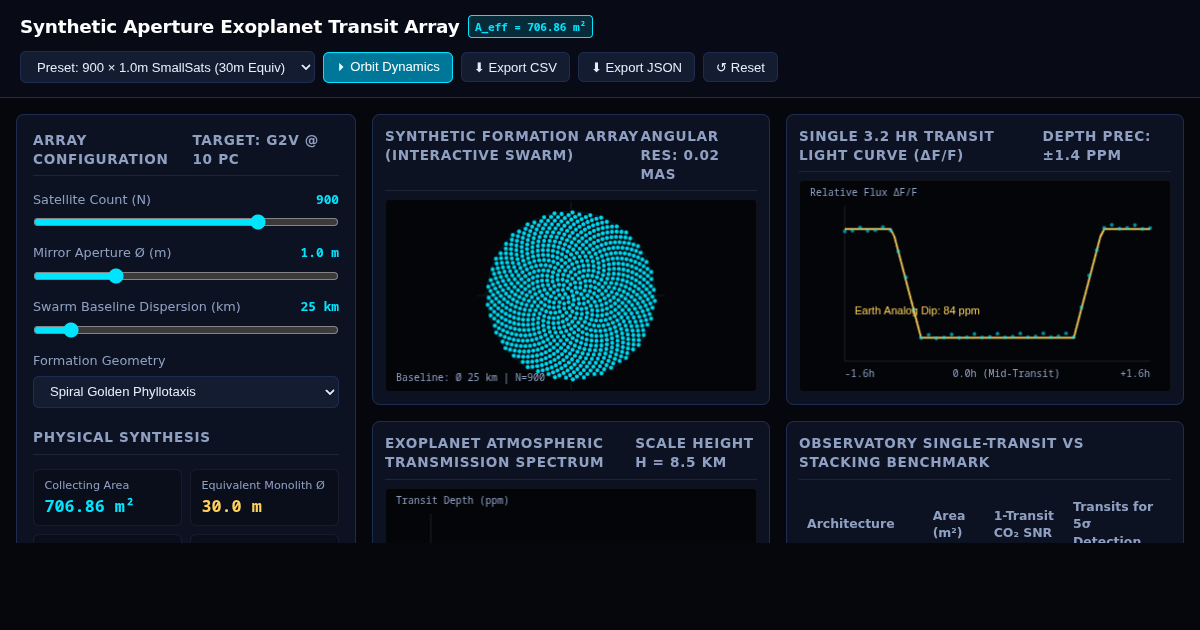1200x630 pixels.
Task: Click the Swarm Baseline value 25 km
Action: [320, 307]
